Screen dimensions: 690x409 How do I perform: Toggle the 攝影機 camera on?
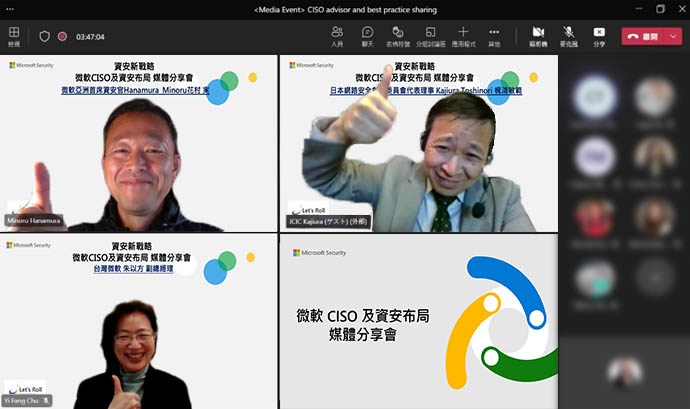pyautogui.click(x=538, y=37)
